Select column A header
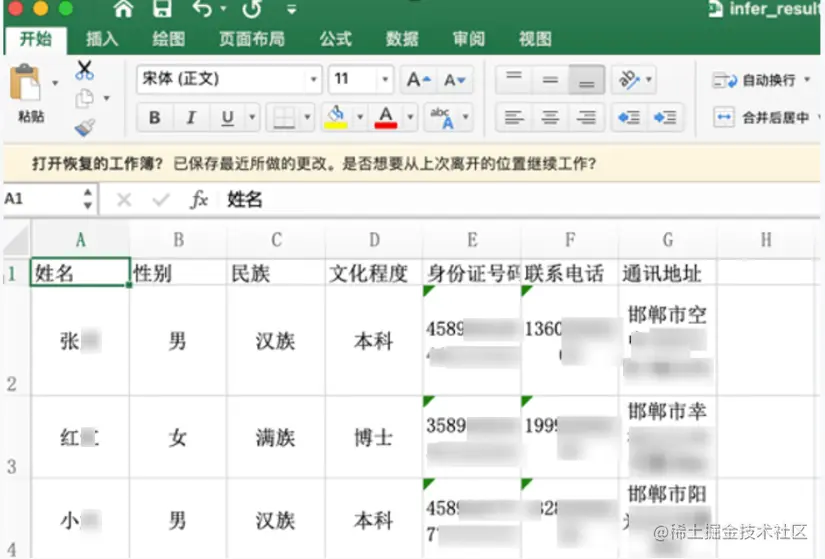The width and height of the screenshot is (825, 559). [x=80, y=240]
